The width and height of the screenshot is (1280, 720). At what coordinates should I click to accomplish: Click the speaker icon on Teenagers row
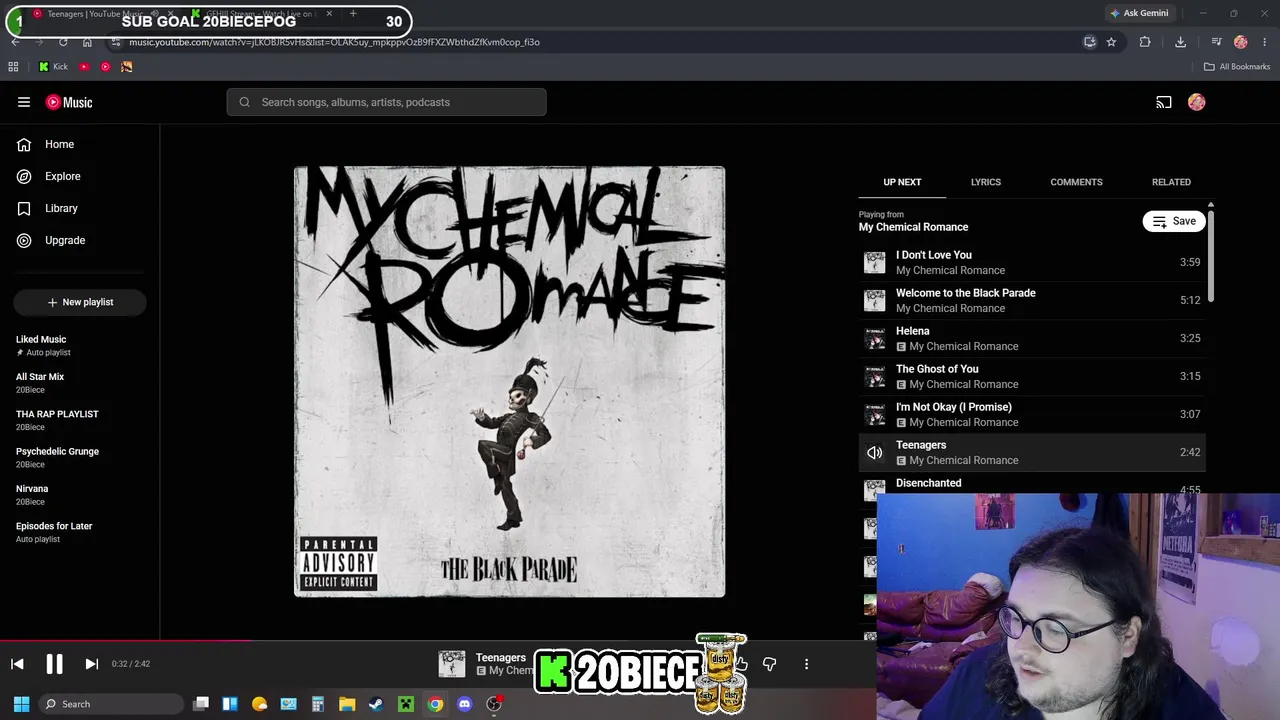coord(875,452)
